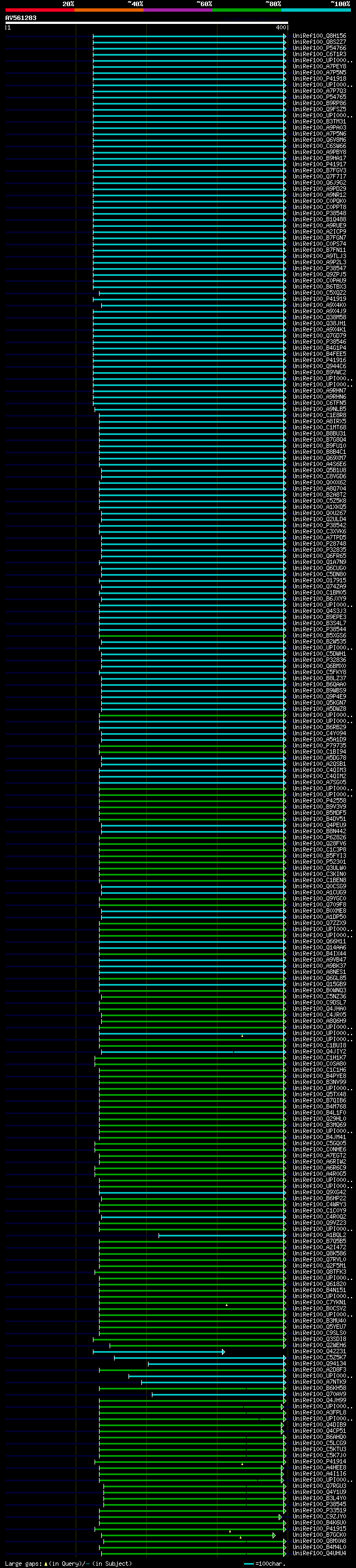Select label UniRef100_Q70AV9
The image size is (356, 1568).
(319, 1394)
